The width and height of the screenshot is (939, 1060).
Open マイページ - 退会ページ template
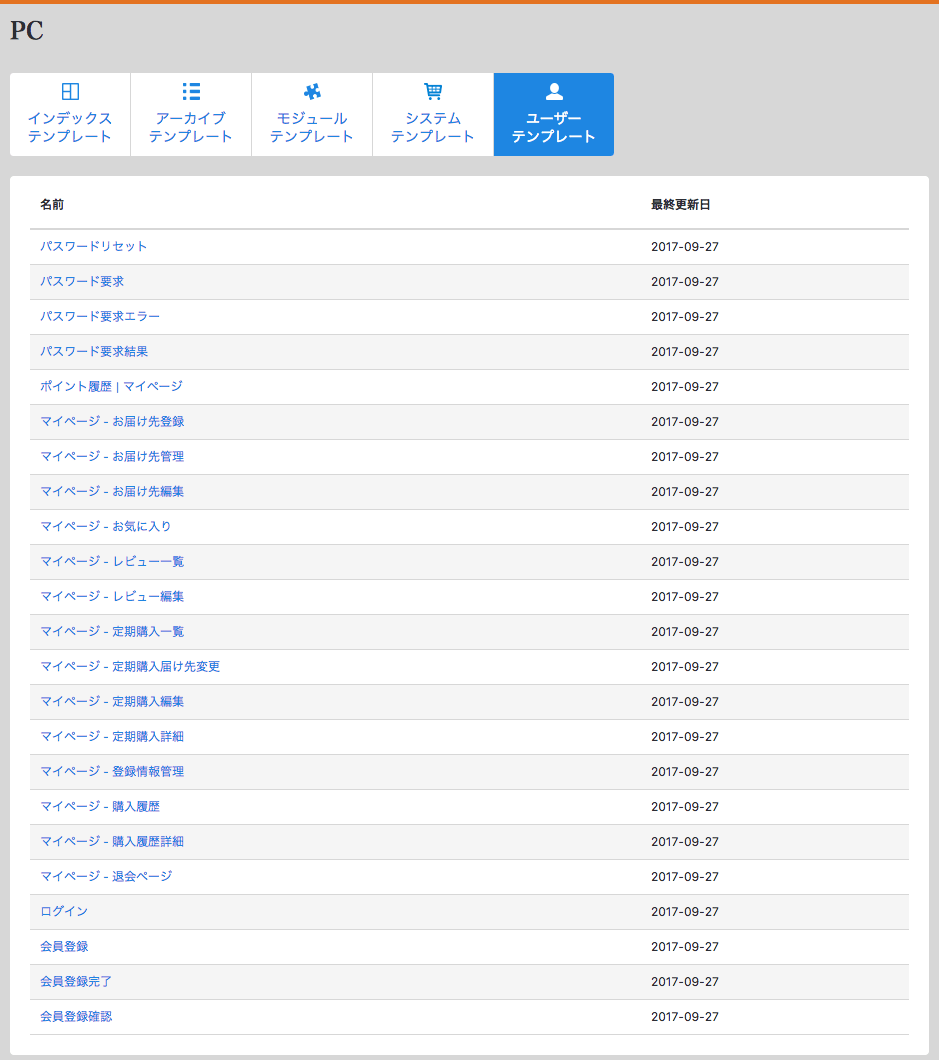[x=106, y=876]
